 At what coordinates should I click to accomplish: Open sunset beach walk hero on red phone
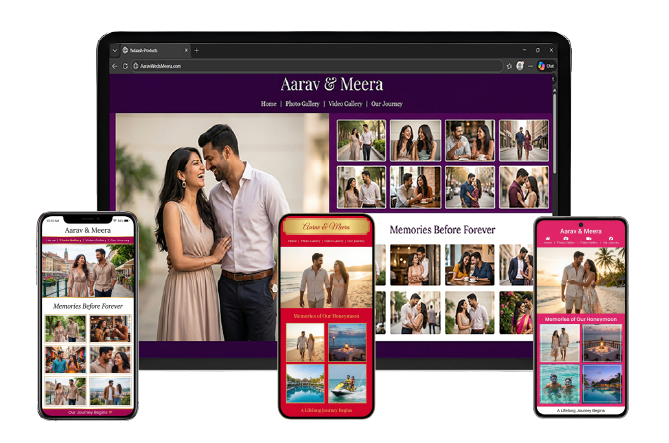pos(326,277)
